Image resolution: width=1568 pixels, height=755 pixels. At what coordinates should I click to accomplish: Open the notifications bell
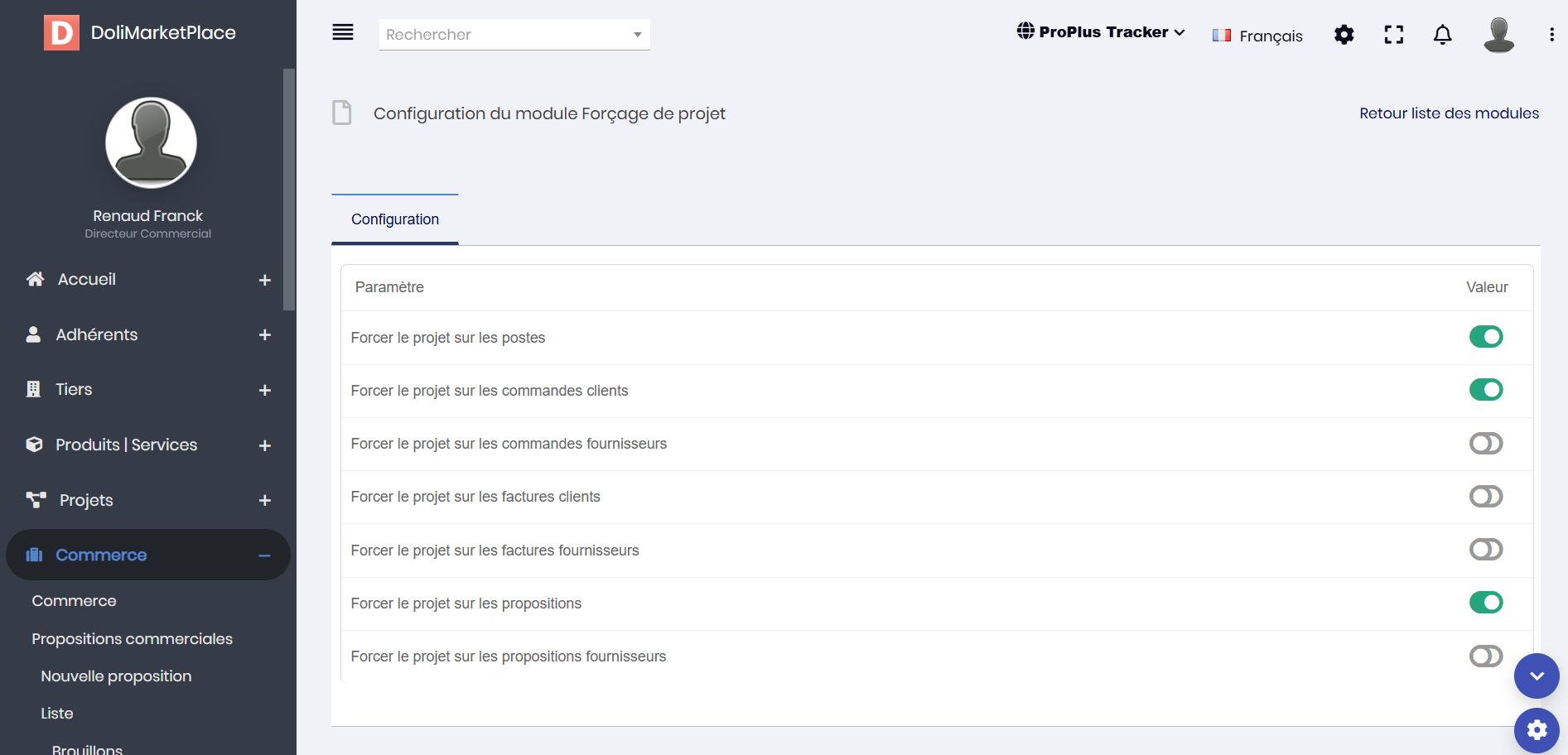coord(1442,35)
